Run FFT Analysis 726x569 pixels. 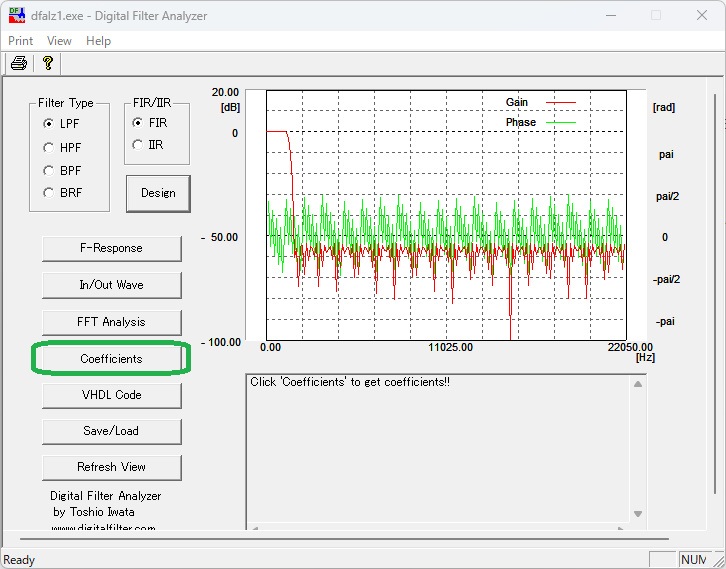[x=111, y=322]
